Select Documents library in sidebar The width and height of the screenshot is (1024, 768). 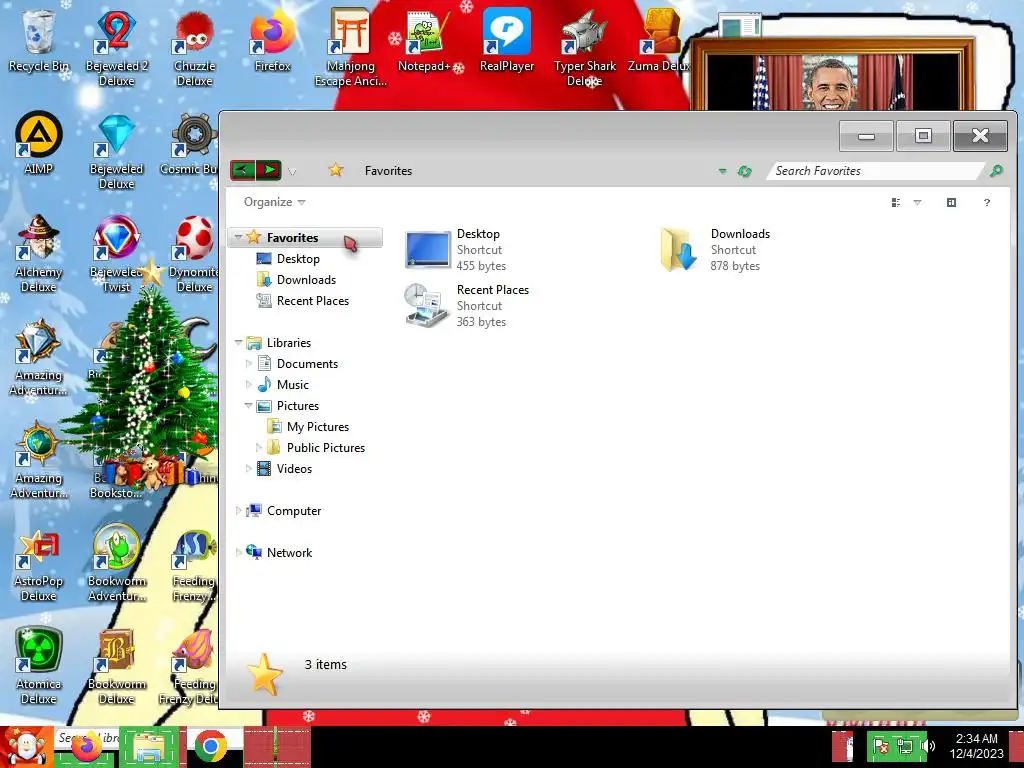click(306, 364)
